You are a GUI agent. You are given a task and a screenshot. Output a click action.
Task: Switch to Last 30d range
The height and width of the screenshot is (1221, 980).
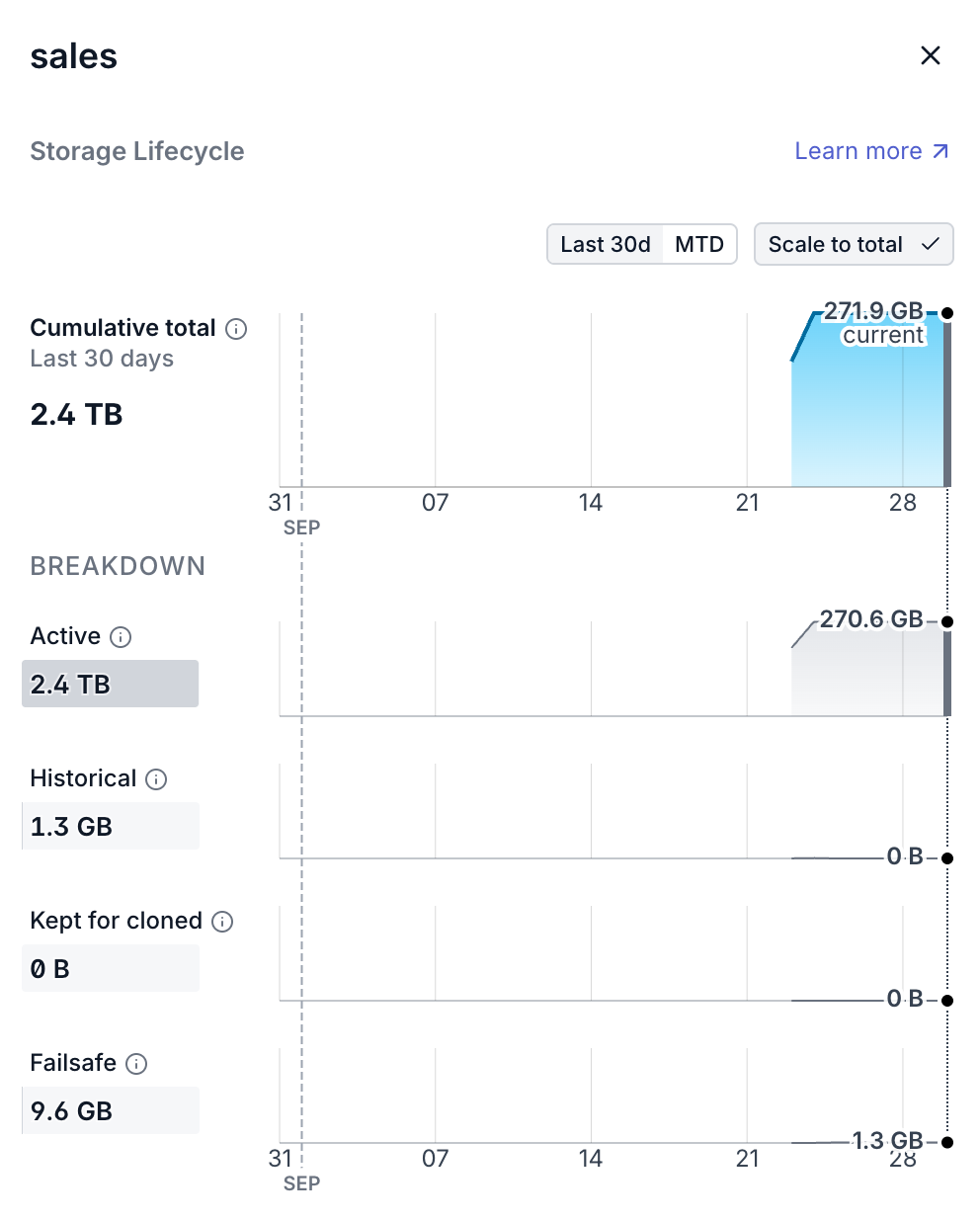tap(605, 244)
